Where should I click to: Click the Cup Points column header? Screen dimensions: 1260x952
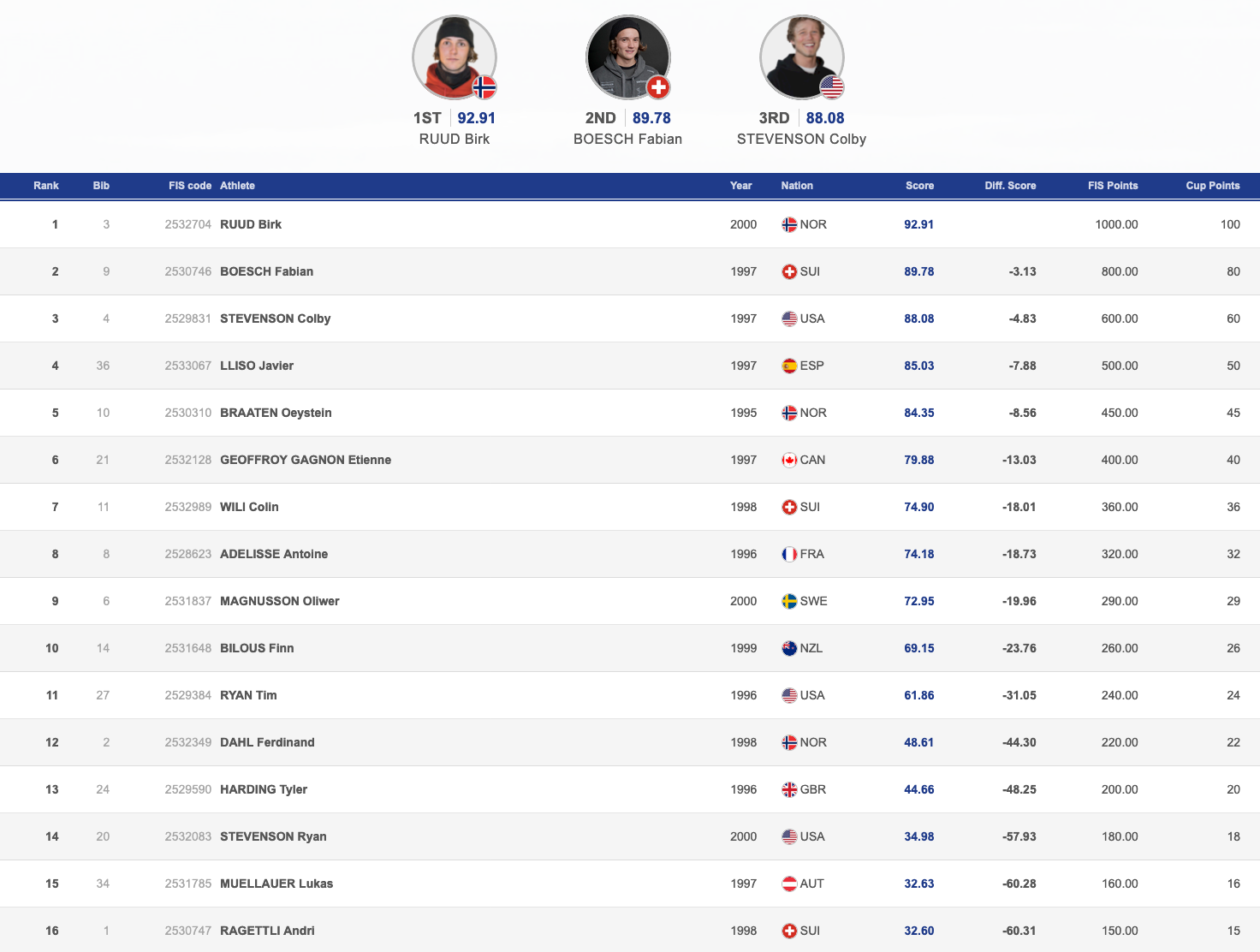tap(1212, 186)
